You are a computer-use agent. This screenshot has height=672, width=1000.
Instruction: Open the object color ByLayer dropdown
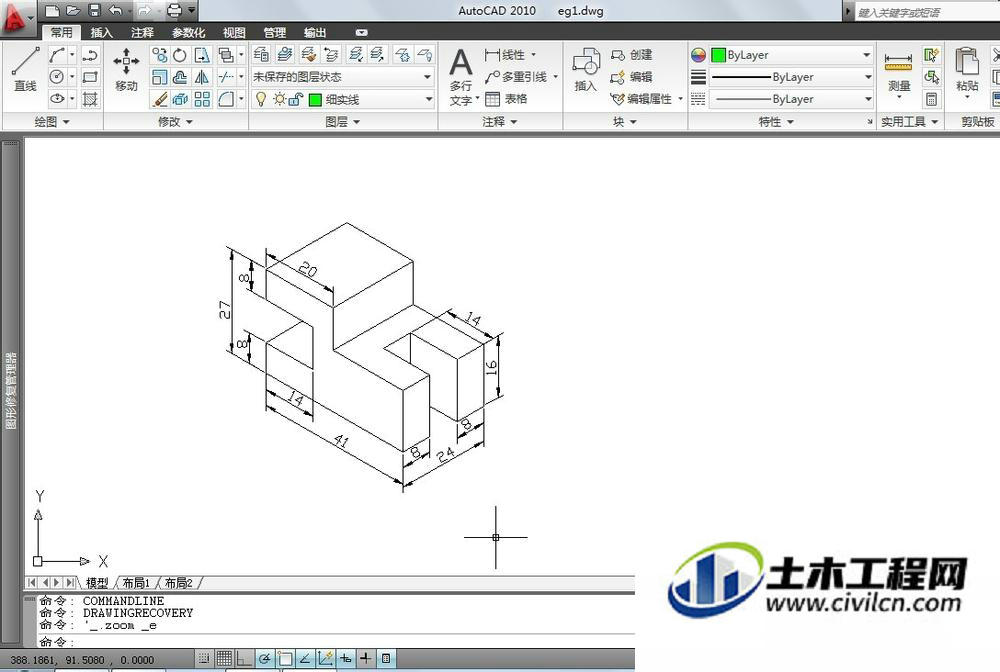click(x=791, y=55)
